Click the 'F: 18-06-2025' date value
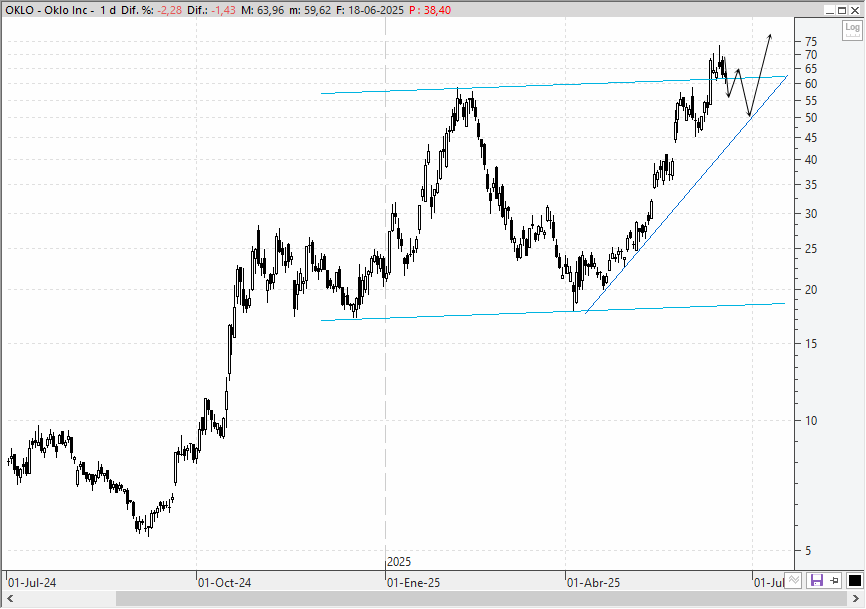Viewport: 866px width, 609px height. click(369, 10)
